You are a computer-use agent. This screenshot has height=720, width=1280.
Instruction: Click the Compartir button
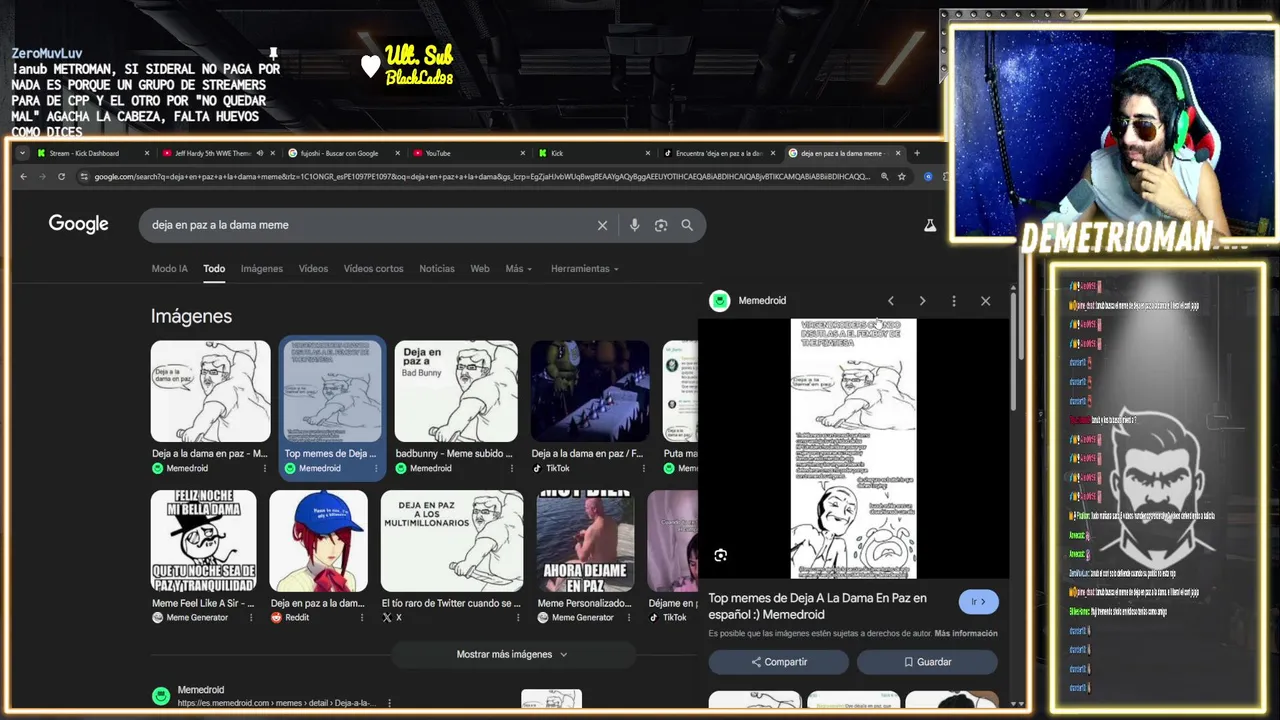pos(779,662)
